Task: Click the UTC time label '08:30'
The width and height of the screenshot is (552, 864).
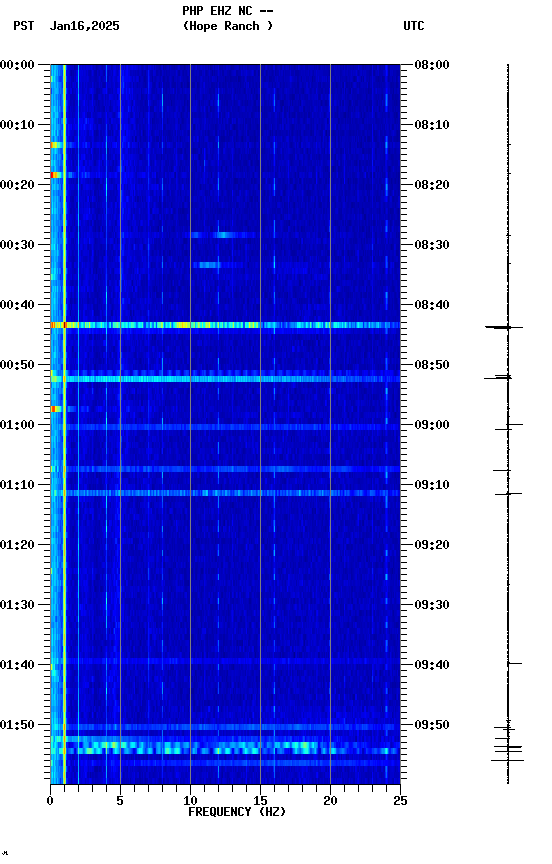Action: click(432, 245)
